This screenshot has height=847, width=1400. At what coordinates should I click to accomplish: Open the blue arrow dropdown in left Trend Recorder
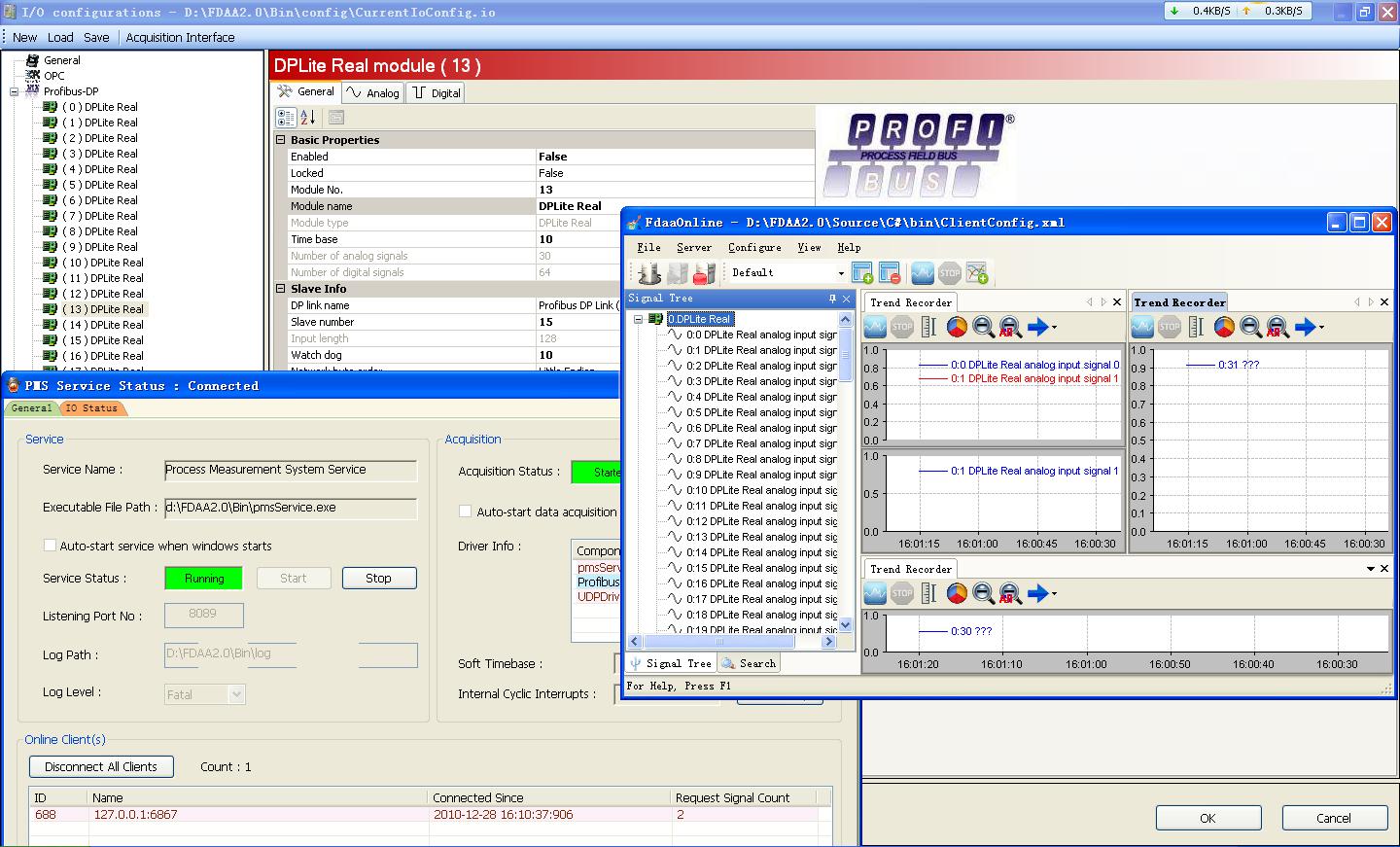coord(1054,328)
